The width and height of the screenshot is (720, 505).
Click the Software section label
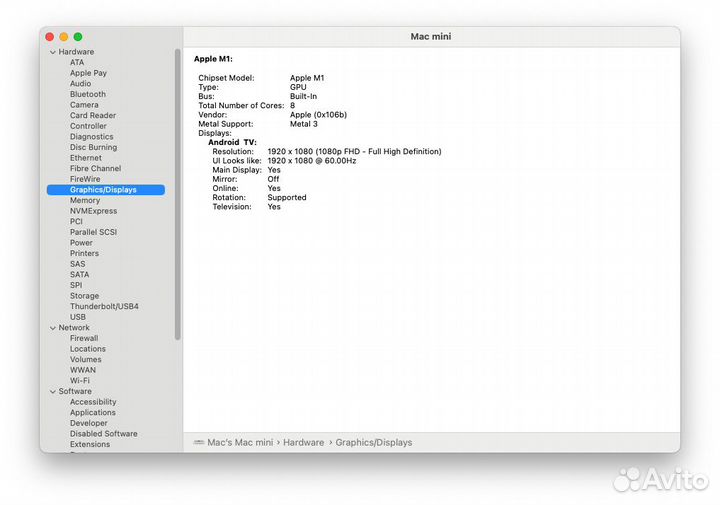(75, 391)
